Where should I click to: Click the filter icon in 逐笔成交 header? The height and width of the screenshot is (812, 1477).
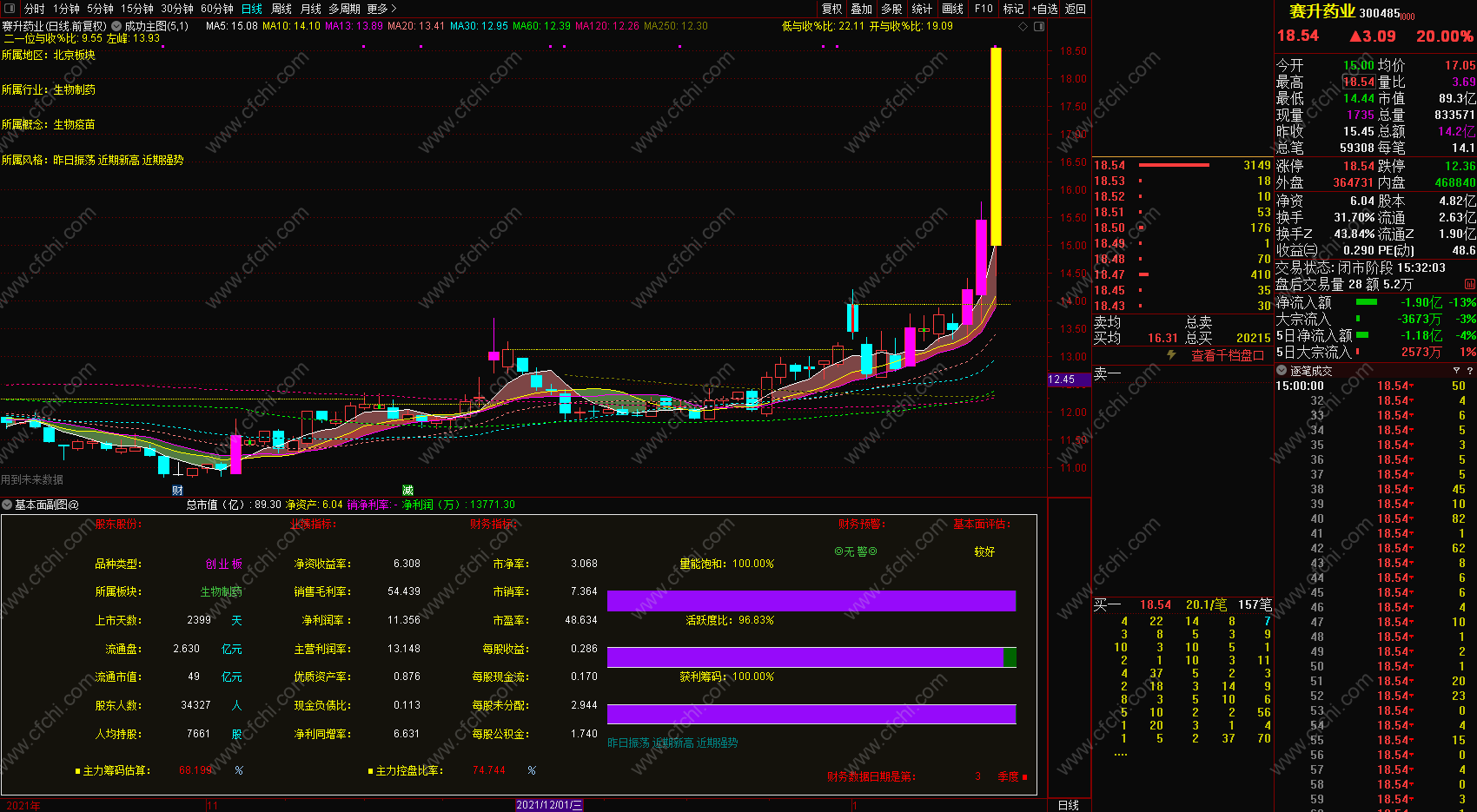(x=1457, y=371)
